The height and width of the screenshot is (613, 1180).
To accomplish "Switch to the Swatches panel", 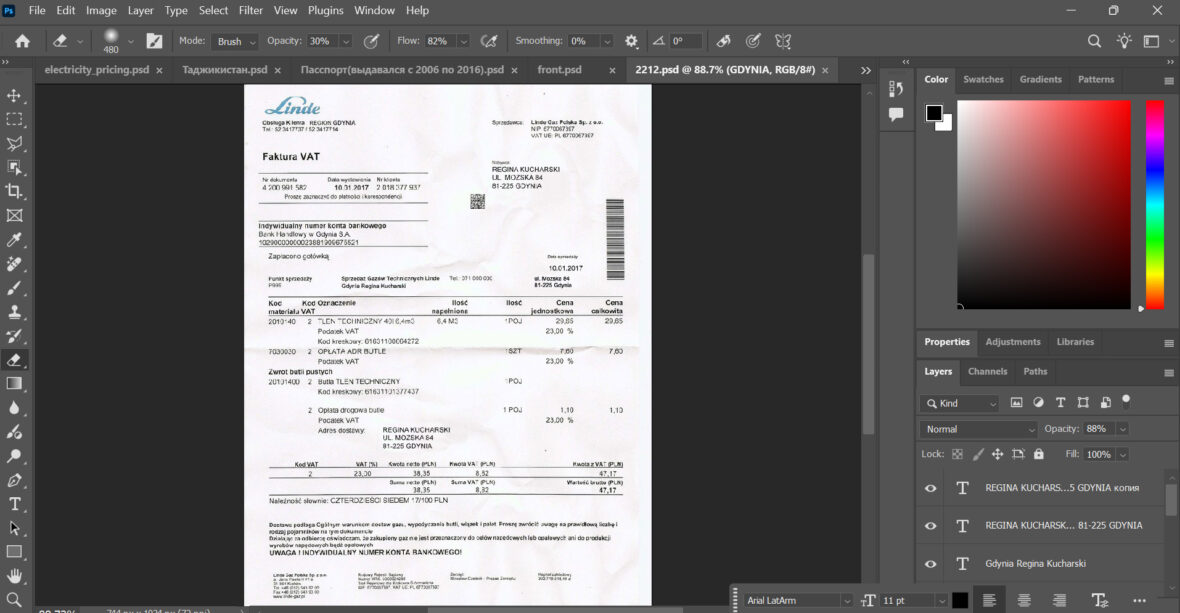I will 983,79.
